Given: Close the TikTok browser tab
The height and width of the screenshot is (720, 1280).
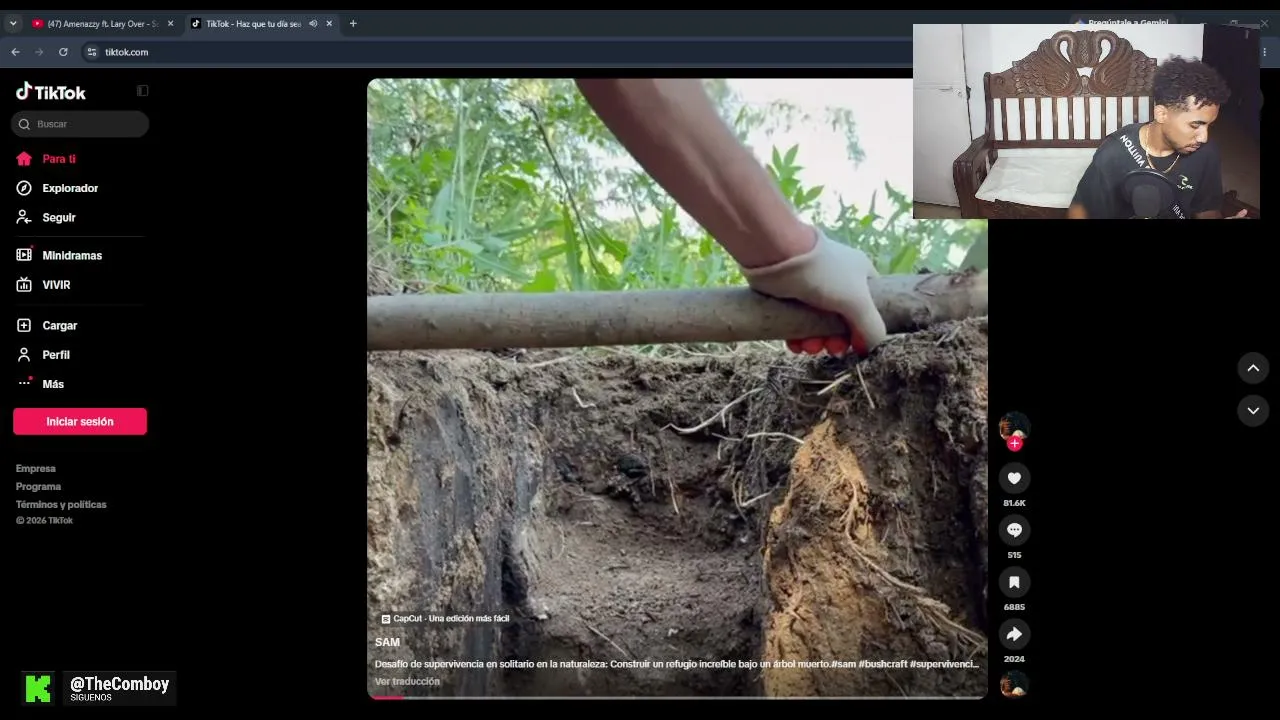Looking at the screenshot, I should [x=329, y=23].
